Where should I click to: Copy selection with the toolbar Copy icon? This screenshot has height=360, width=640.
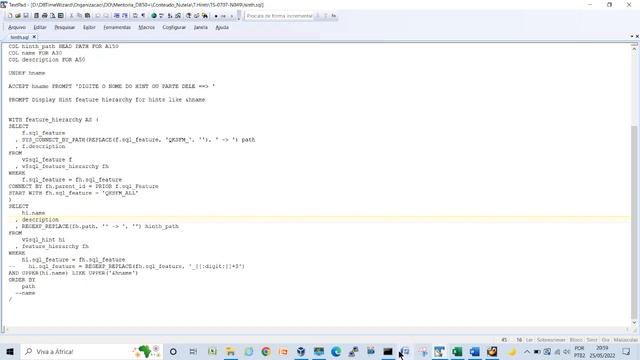point(80,16)
